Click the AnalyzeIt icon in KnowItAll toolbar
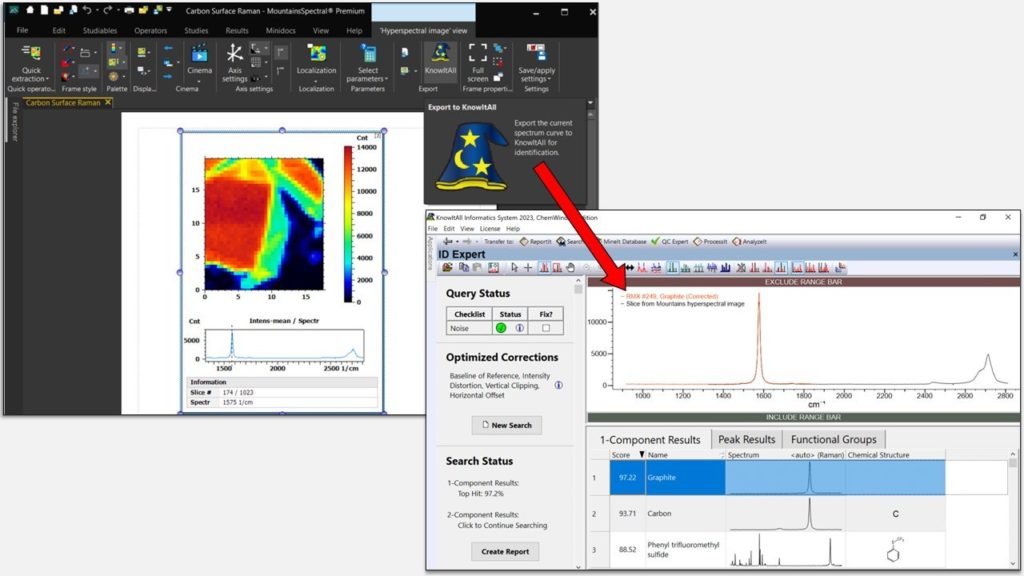The height and width of the screenshot is (576, 1024). pos(753,243)
